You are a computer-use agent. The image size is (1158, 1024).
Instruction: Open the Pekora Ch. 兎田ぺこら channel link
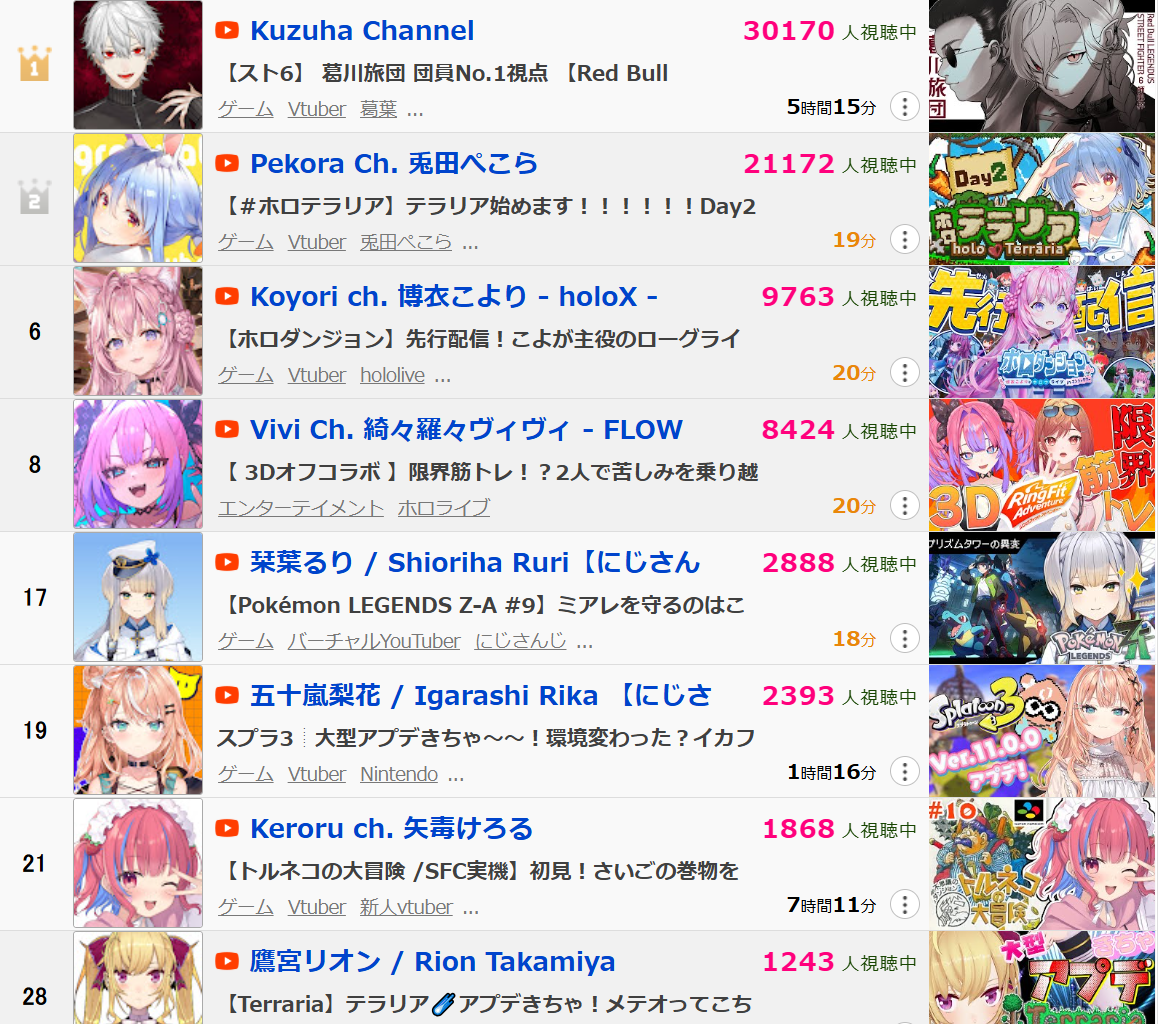click(394, 163)
